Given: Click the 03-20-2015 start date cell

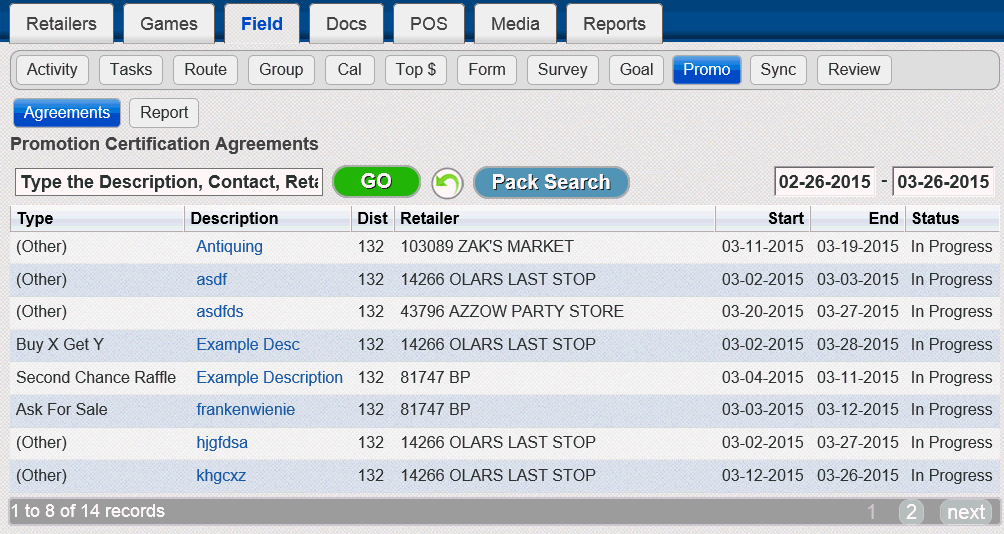Looking at the screenshot, I should [763, 312].
